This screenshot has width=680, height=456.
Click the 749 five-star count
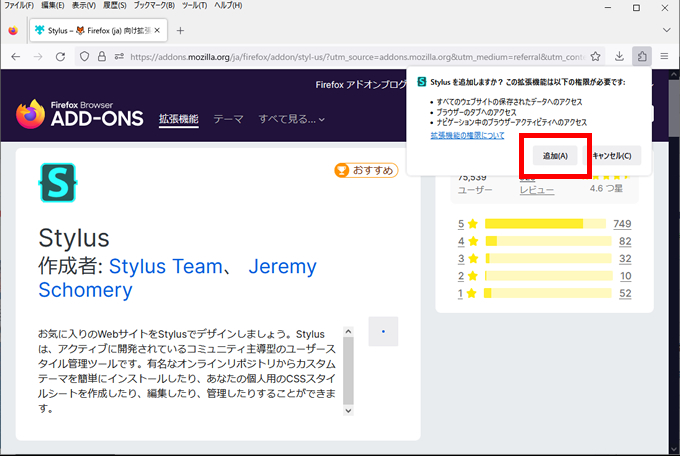(x=622, y=224)
